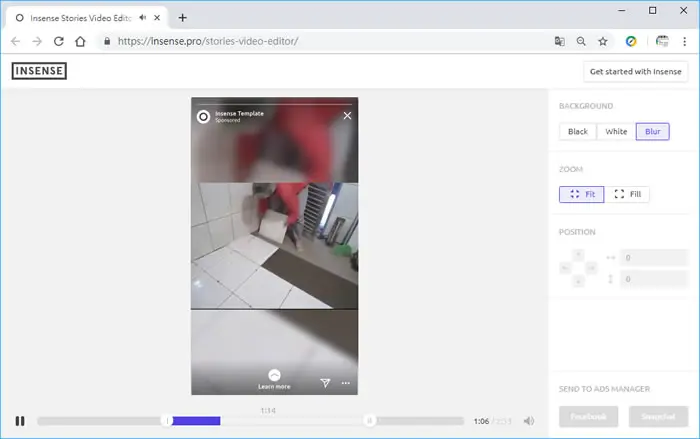Select the White background option
700x439 pixels.
pos(616,132)
